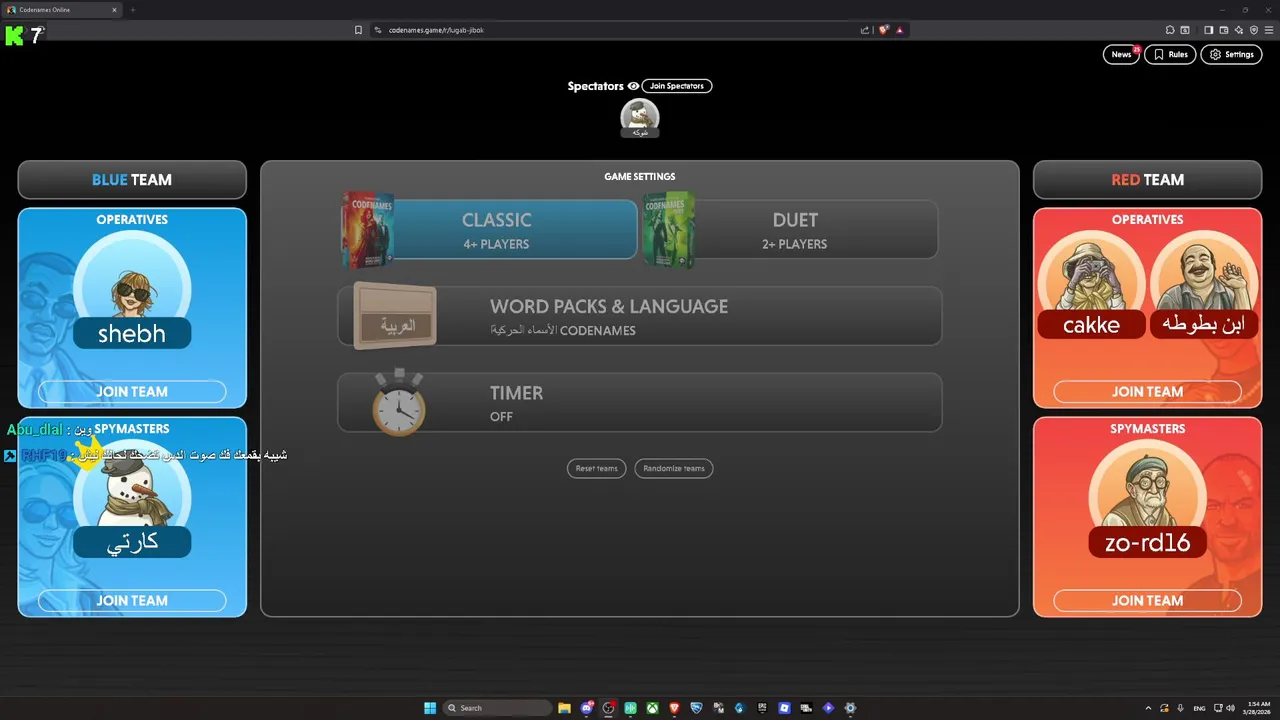Image resolution: width=1280 pixels, height=720 pixels.
Task: Click the stopwatch icon of Timer
Action: click(399, 402)
